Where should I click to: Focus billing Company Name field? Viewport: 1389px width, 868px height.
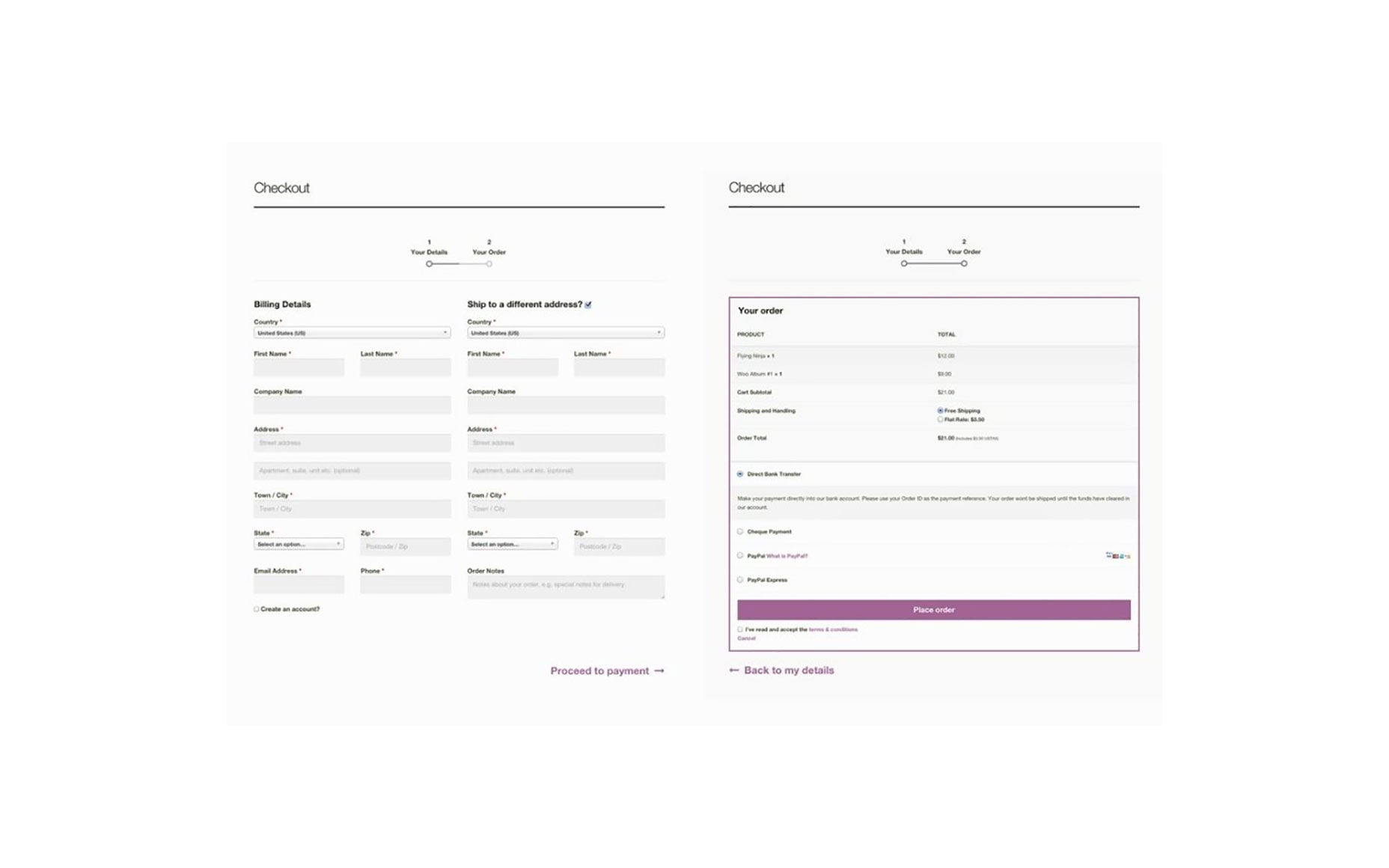352,405
